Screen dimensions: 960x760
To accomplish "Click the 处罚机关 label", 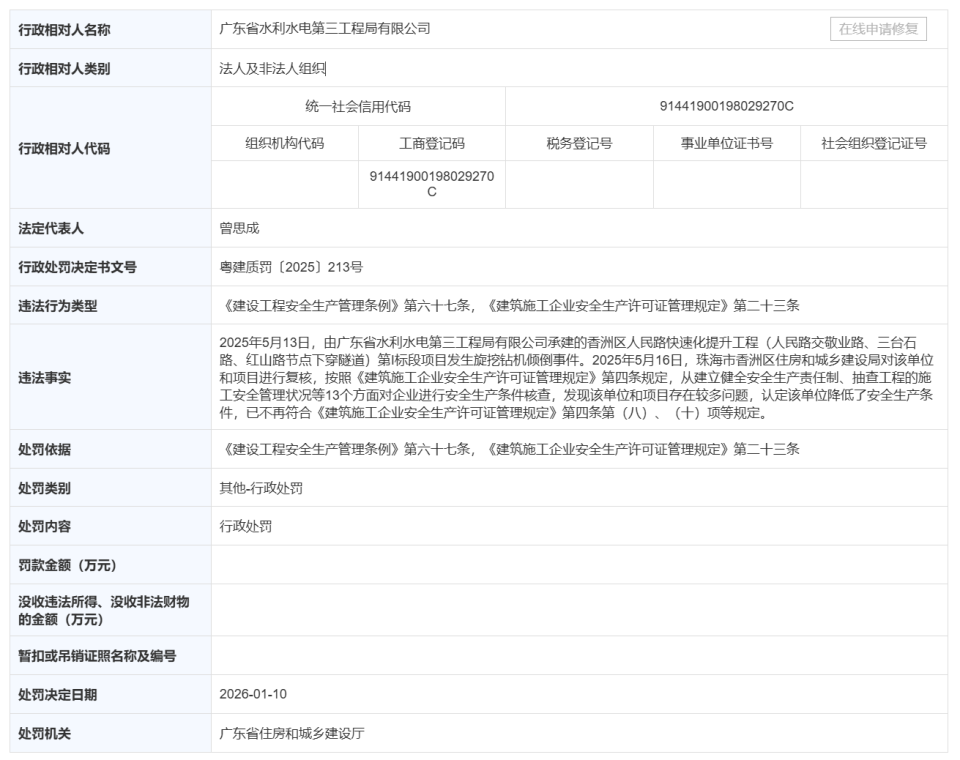I will click(45, 734).
